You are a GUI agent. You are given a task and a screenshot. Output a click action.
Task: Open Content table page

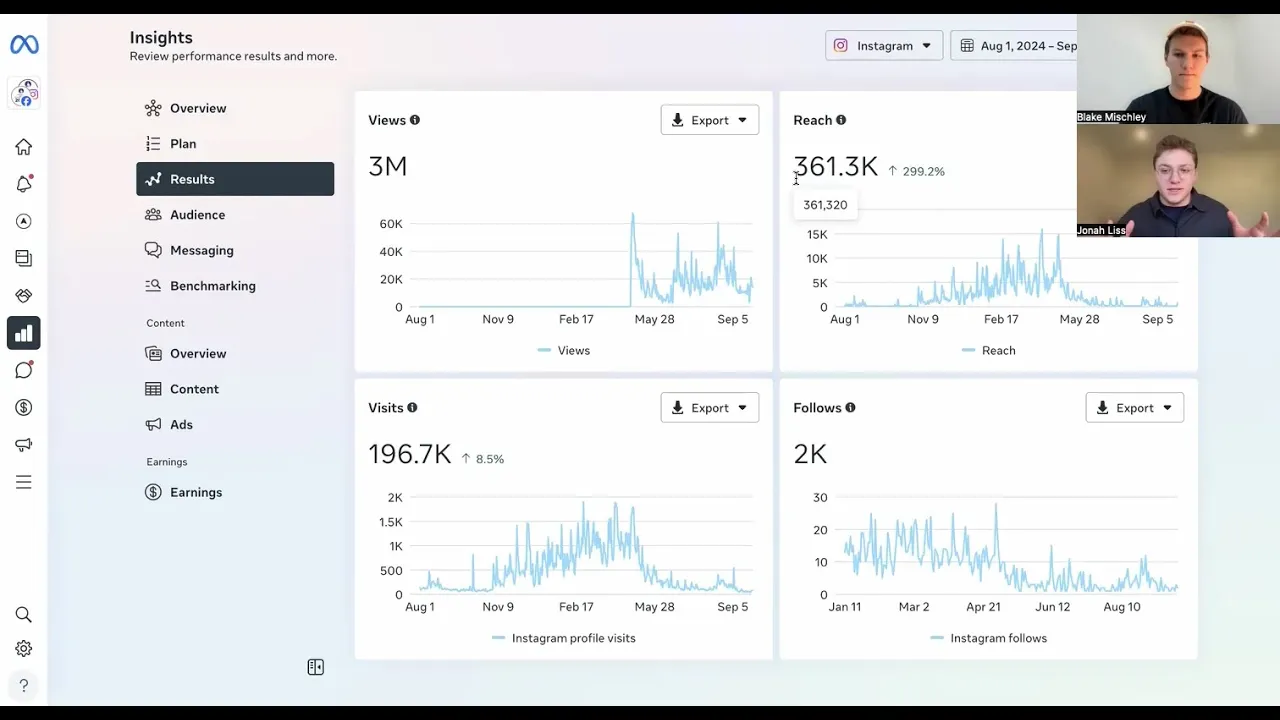pyautogui.click(x=235, y=389)
